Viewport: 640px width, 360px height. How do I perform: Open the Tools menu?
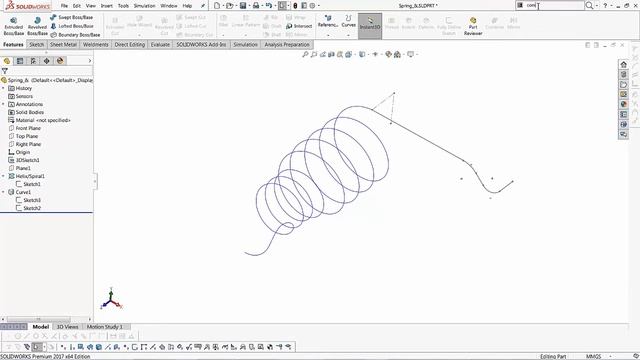click(123, 6)
